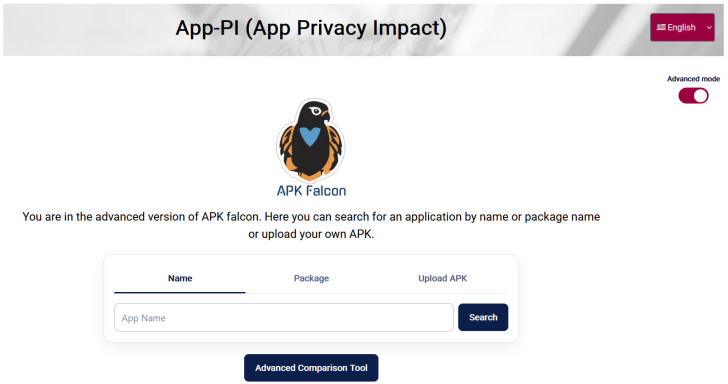Screen dimensions: 728x384
Task: Open the Upload APK tab
Action: pyautogui.click(x=442, y=279)
